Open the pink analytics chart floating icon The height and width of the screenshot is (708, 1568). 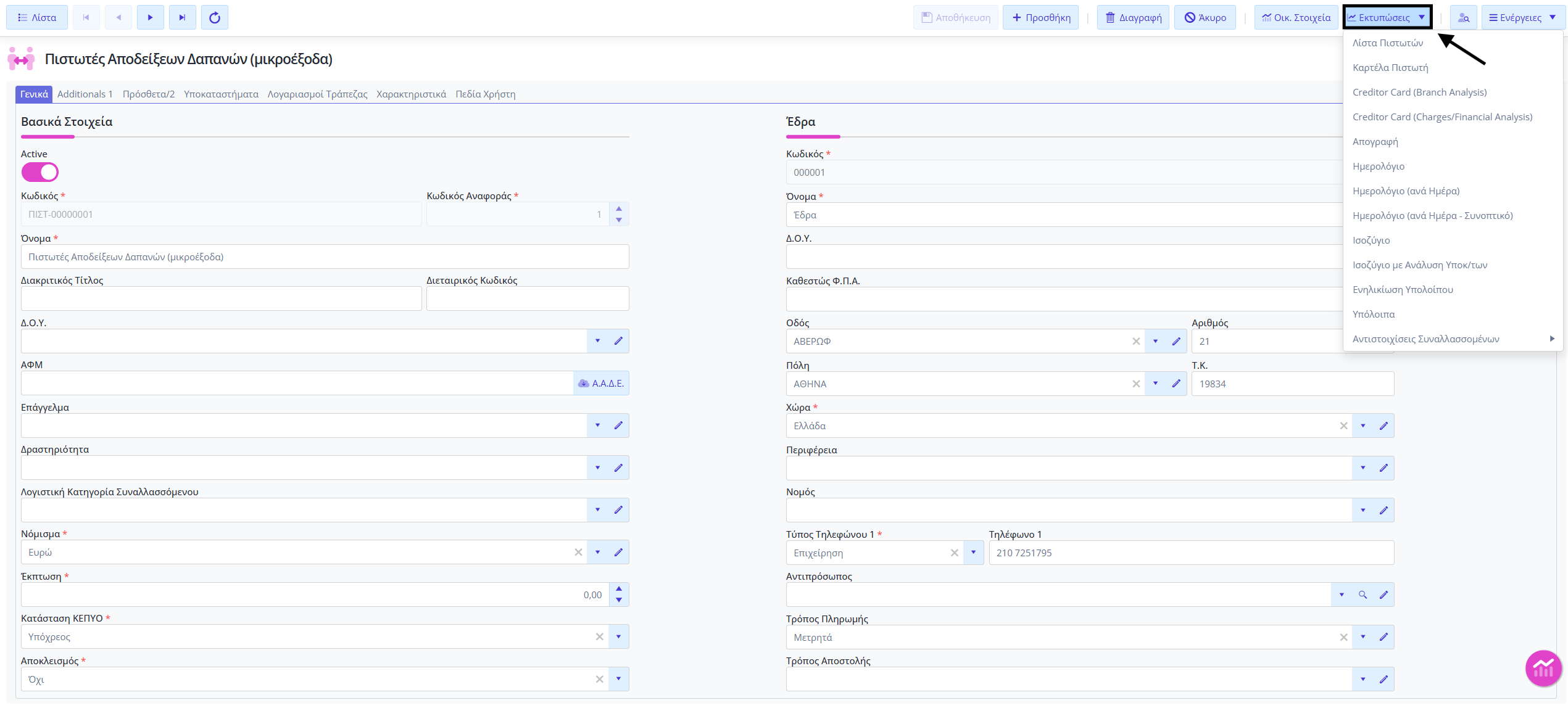(1543, 668)
